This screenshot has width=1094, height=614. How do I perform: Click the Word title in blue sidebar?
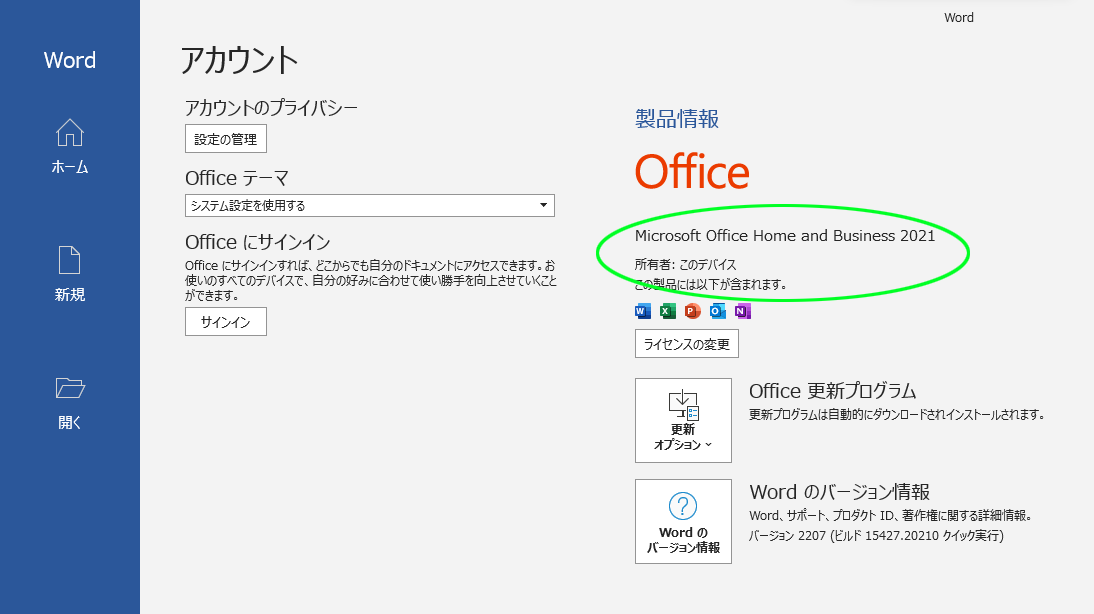point(70,60)
